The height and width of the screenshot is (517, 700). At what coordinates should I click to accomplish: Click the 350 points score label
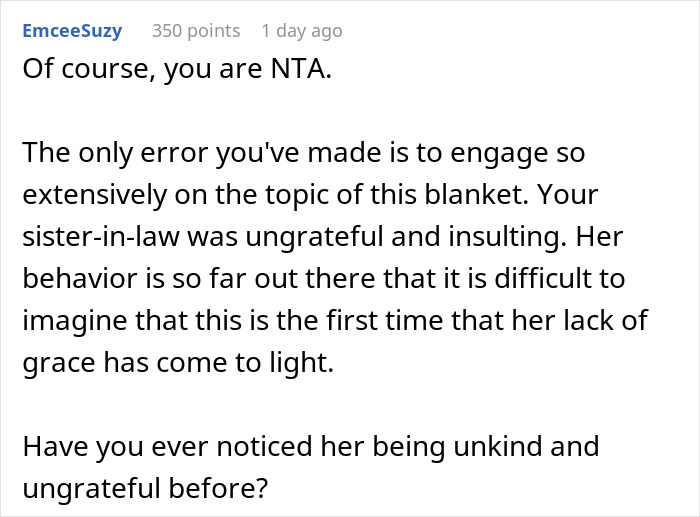click(196, 31)
